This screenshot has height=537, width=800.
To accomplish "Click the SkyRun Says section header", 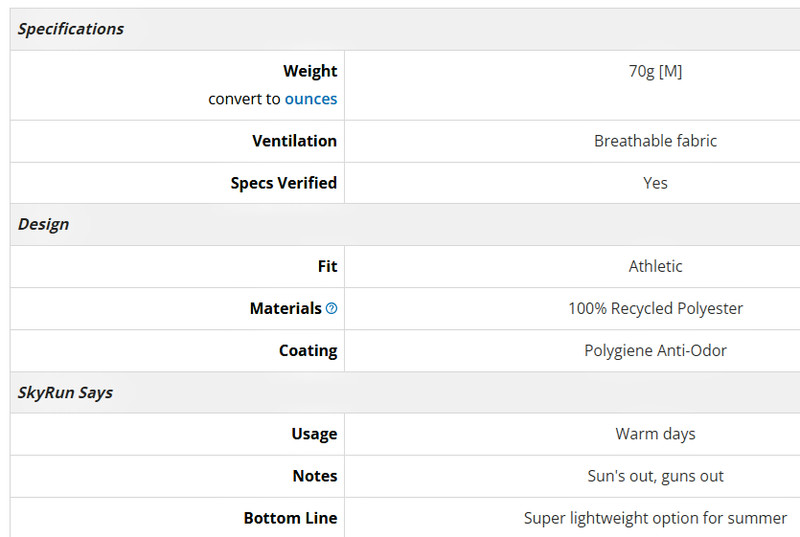I will pos(65,393).
